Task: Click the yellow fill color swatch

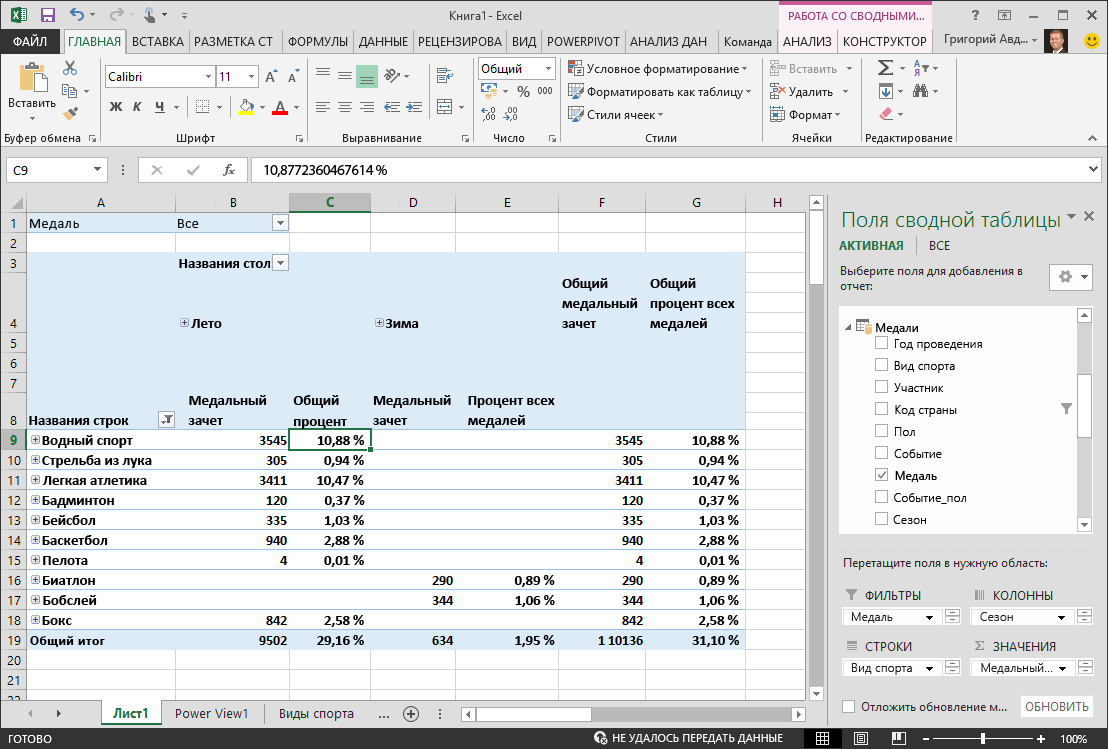Action: point(246,107)
